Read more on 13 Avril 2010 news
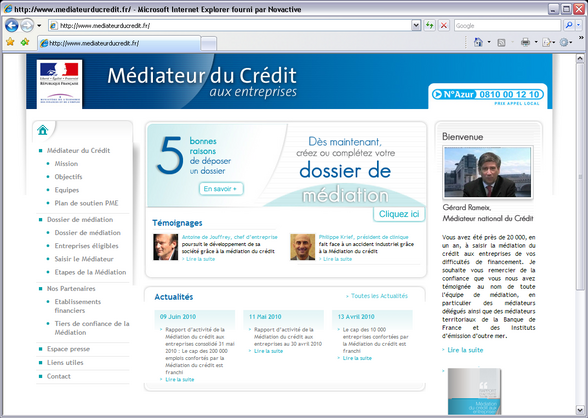 click(357, 358)
